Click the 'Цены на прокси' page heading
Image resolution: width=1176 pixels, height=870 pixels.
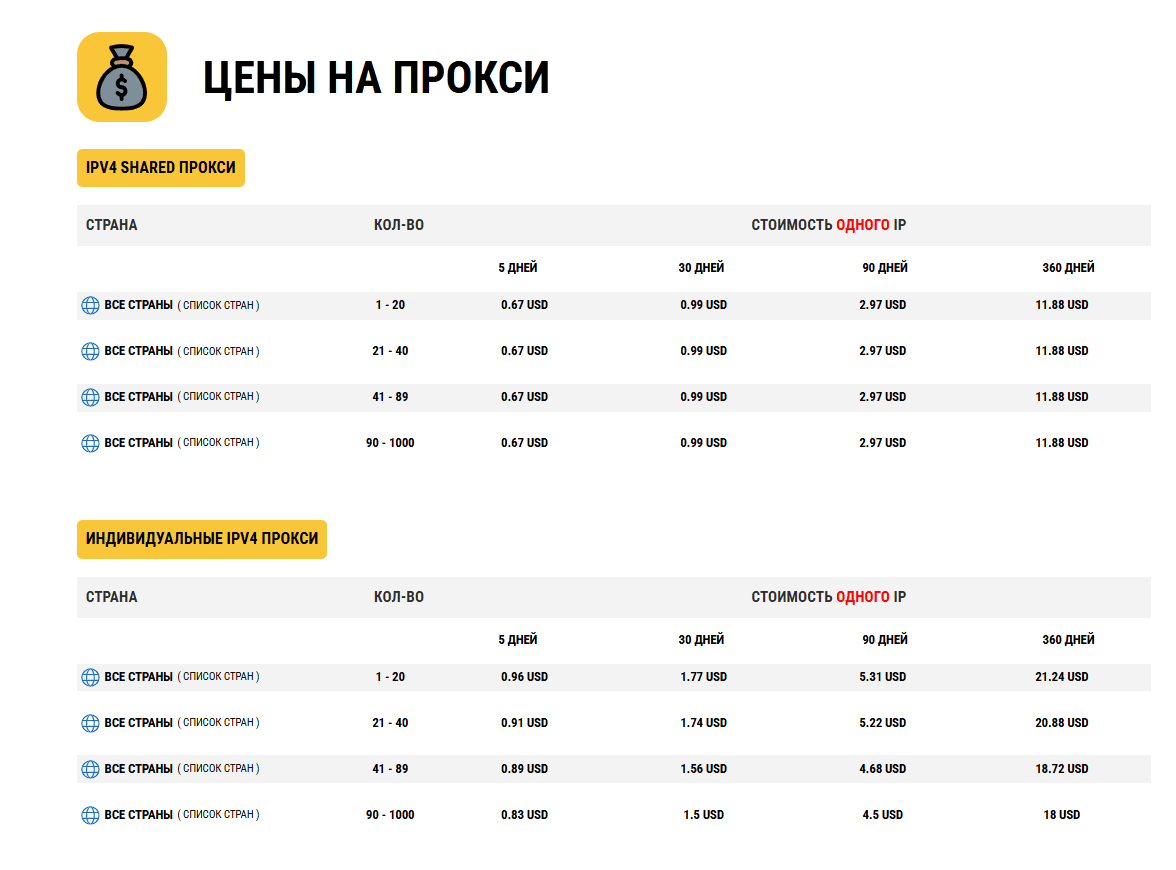pyautogui.click(x=376, y=78)
